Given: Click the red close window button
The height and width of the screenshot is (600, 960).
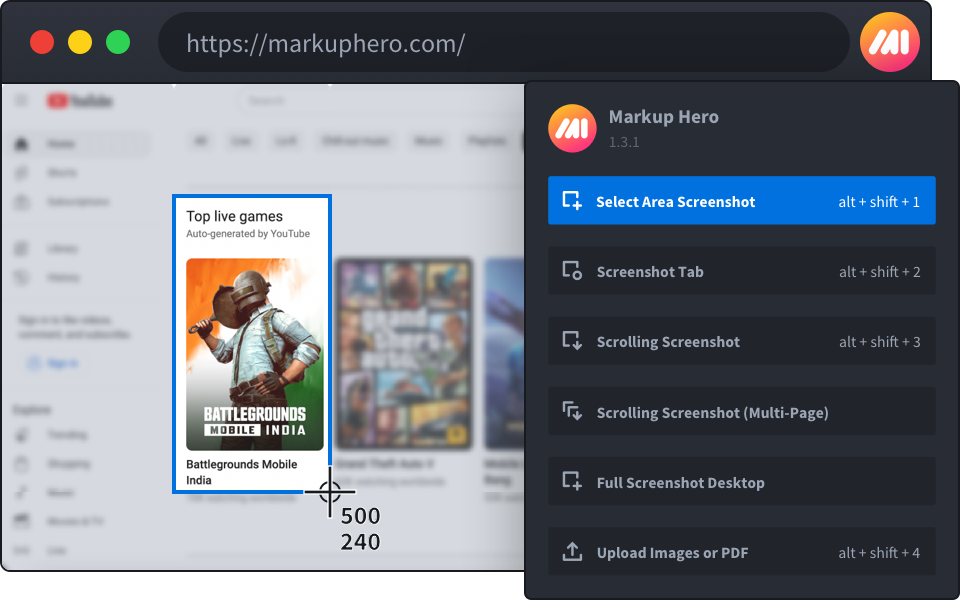Looking at the screenshot, I should [x=42, y=42].
